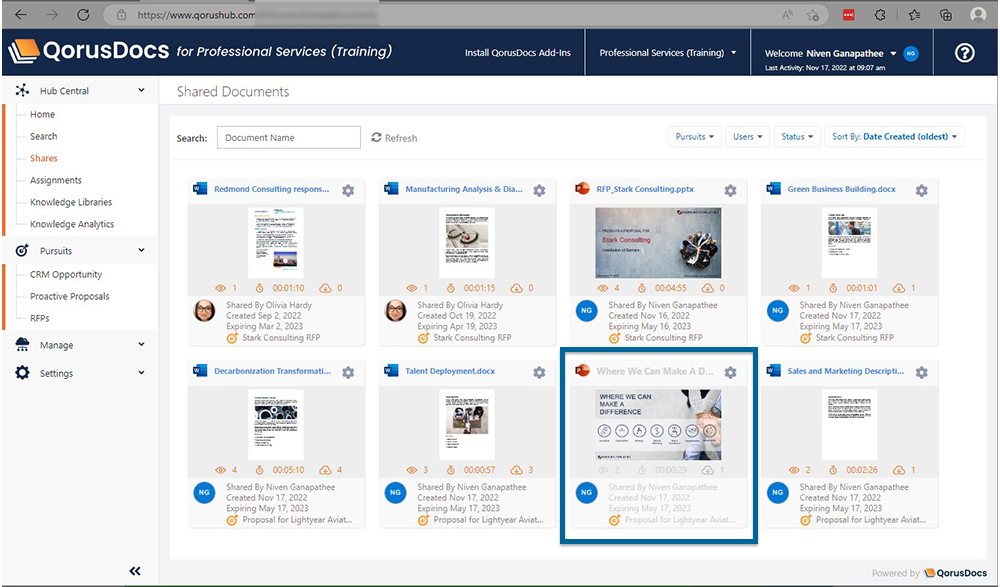This screenshot has height=587, width=1000.
Task: Open settings gear for Sales and Marketing card
Action: tap(922, 372)
